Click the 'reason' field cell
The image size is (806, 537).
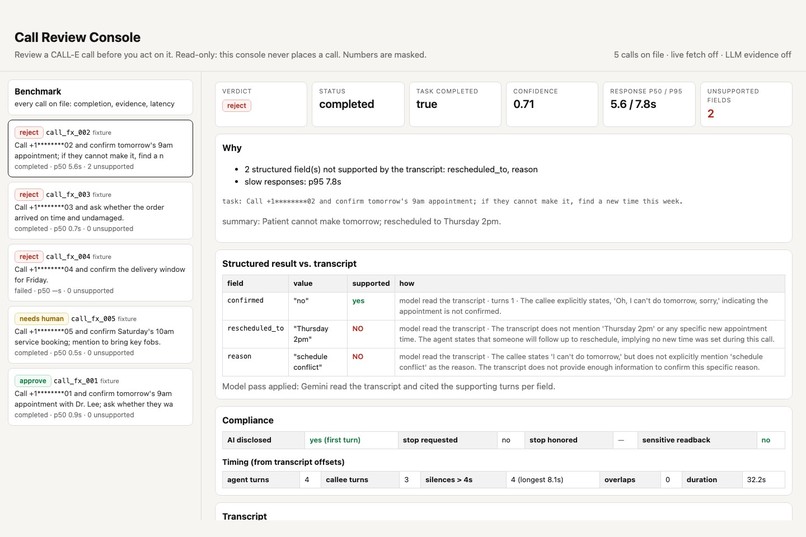tap(256, 362)
